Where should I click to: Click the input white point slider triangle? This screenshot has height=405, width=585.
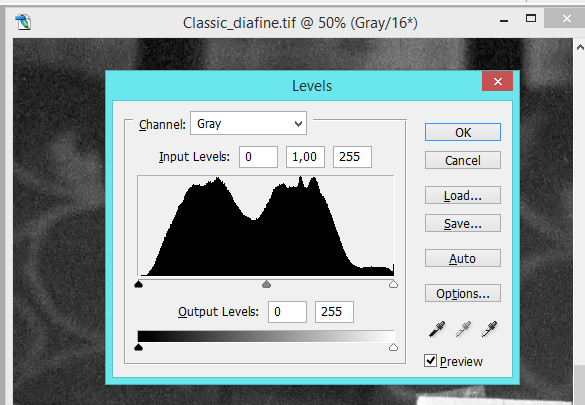[393, 285]
